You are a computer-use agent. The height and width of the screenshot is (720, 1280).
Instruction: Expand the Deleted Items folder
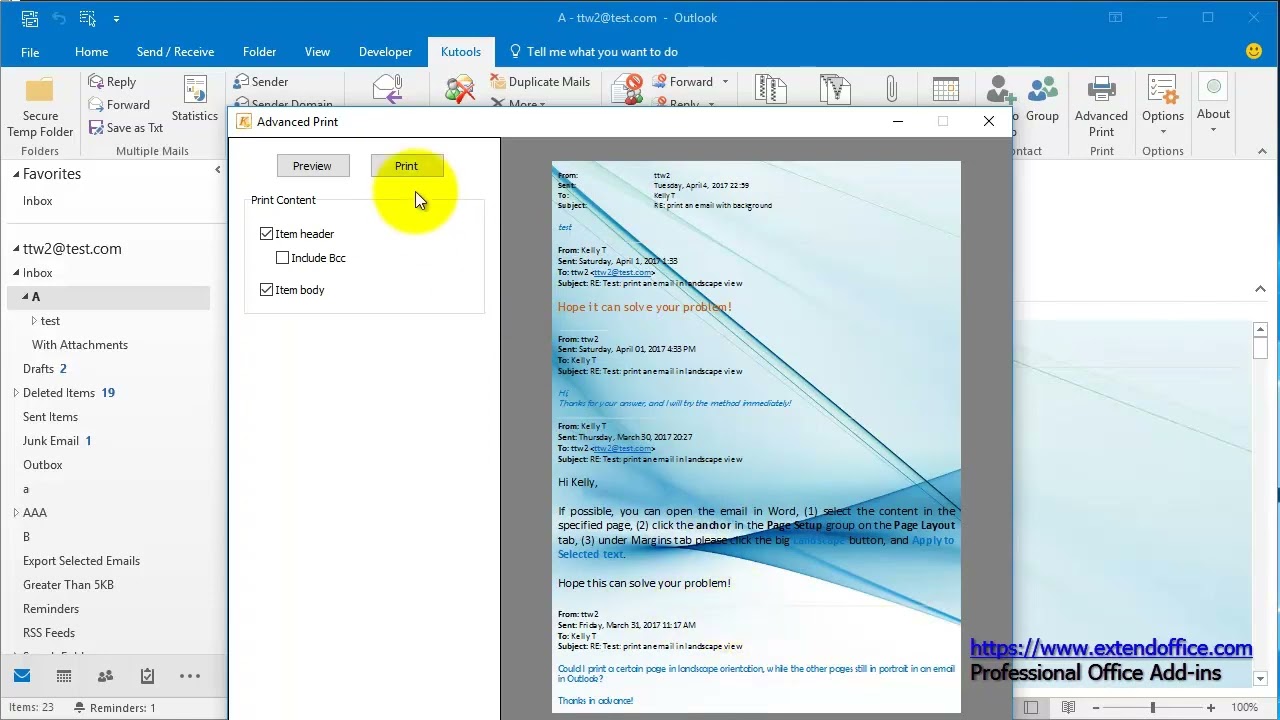pyautogui.click(x=16, y=393)
